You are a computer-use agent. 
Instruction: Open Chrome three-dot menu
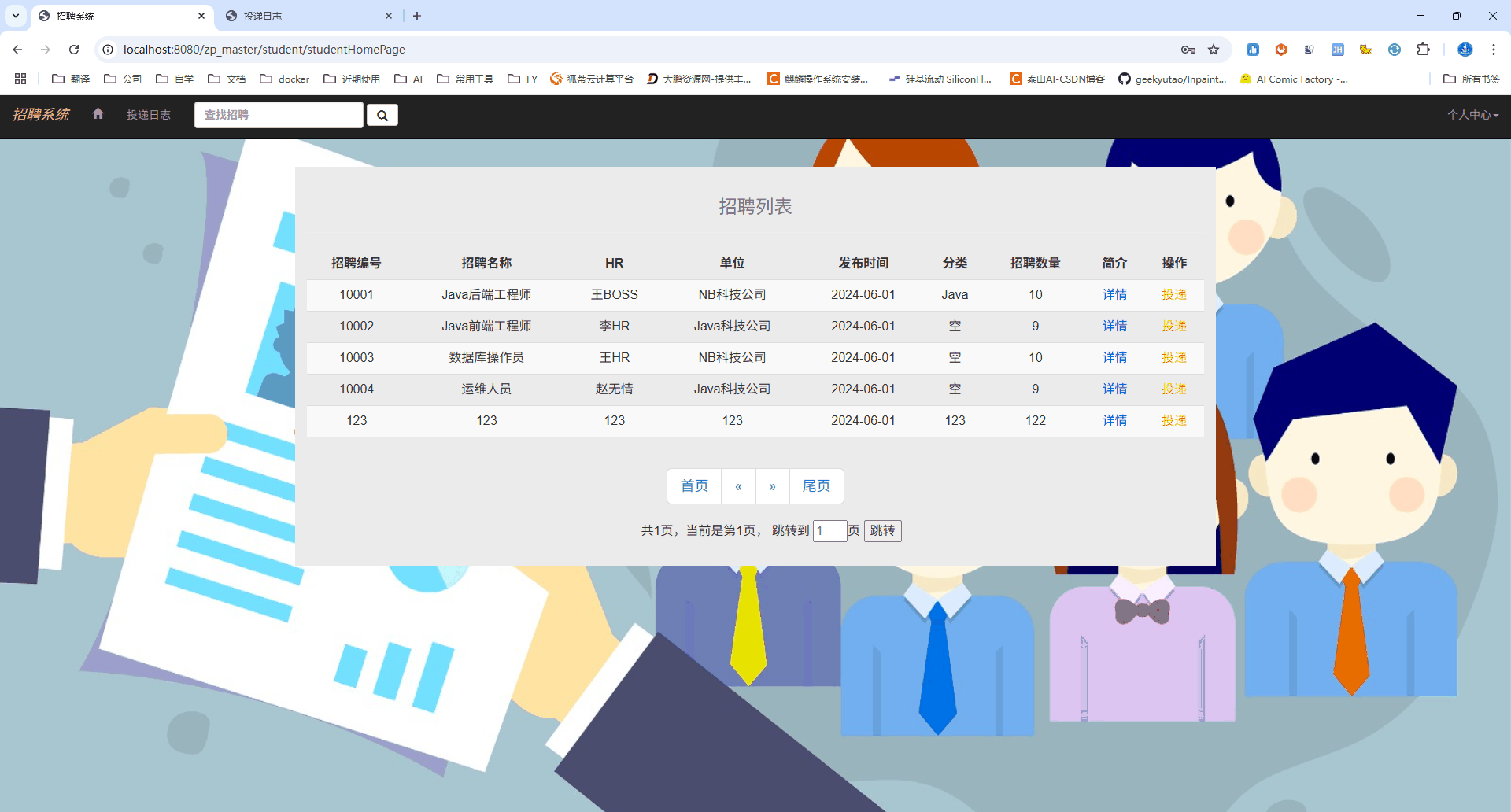1493,50
